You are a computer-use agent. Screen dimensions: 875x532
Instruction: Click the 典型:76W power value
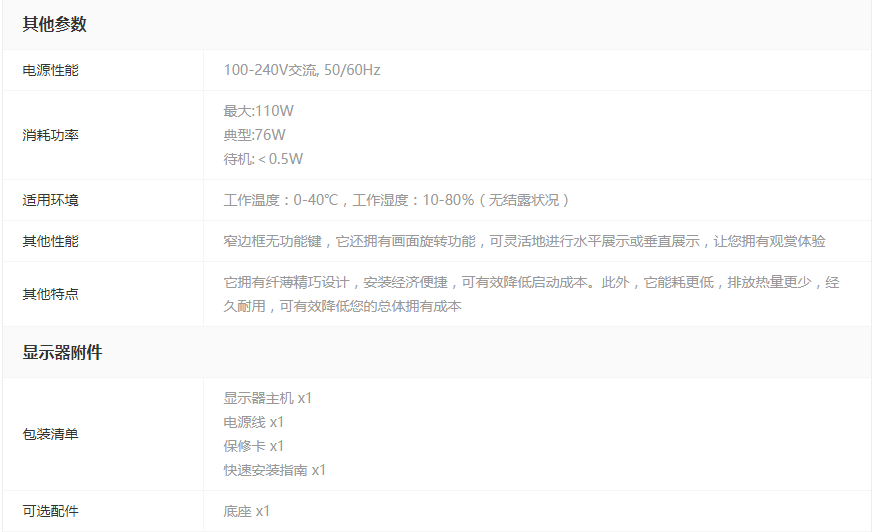(x=255, y=135)
